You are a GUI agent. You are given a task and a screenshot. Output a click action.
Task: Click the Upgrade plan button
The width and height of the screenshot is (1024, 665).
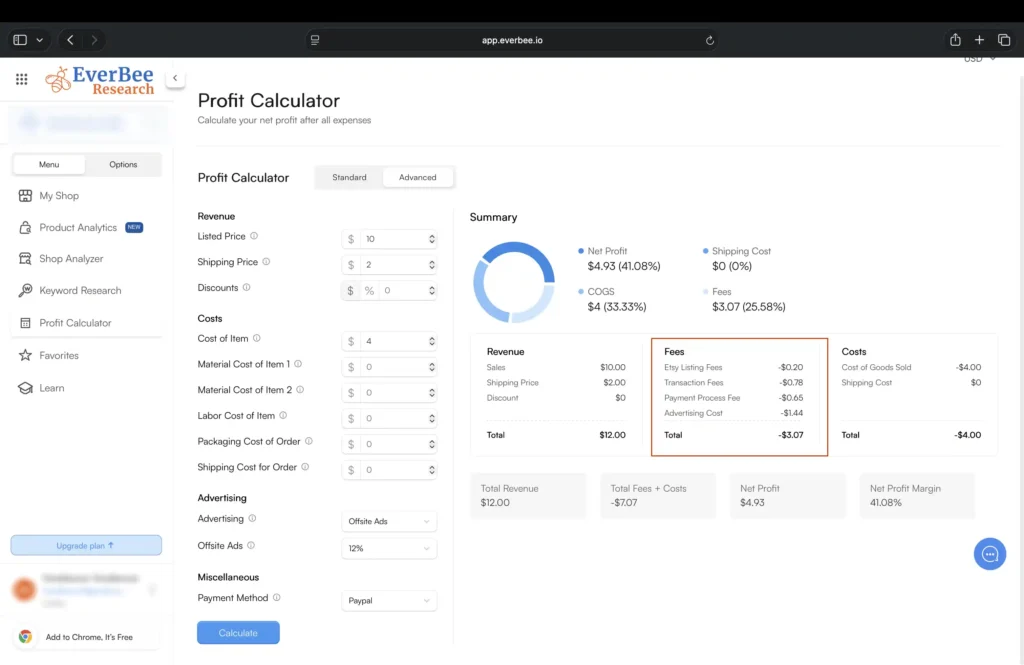tap(86, 545)
